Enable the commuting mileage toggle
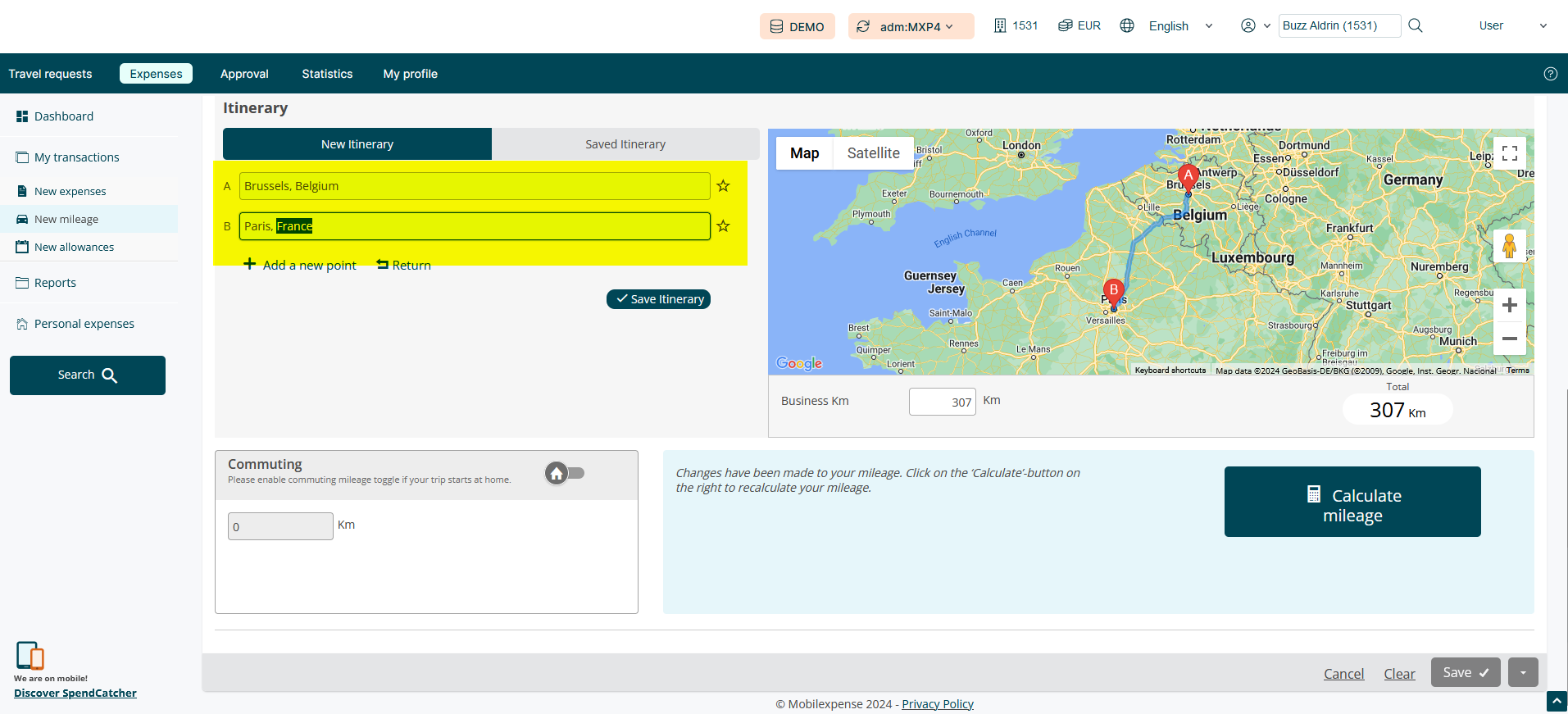Image resolution: width=1568 pixels, height=714 pixels. pyautogui.click(x=565, y=473)
